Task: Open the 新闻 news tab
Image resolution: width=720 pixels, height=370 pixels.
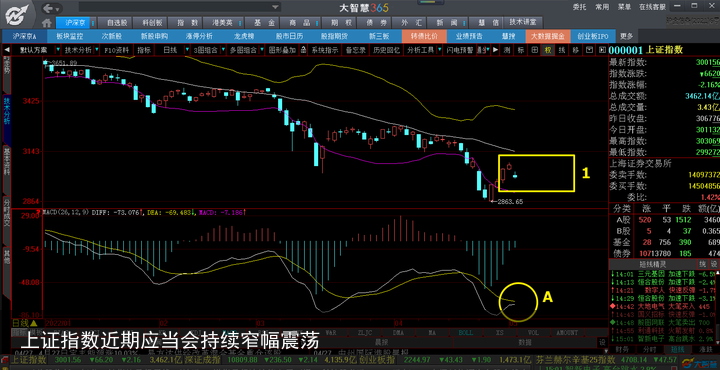Action: (446, 22)
